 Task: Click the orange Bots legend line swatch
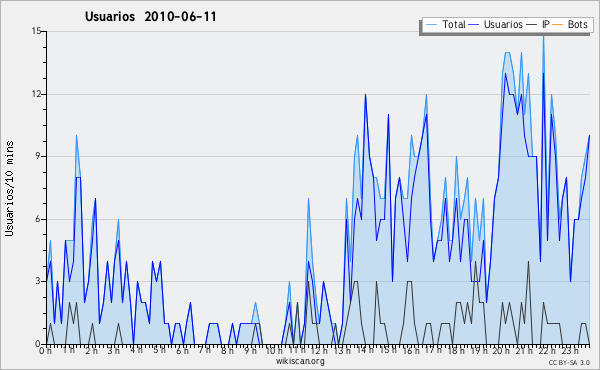[558, 25]
